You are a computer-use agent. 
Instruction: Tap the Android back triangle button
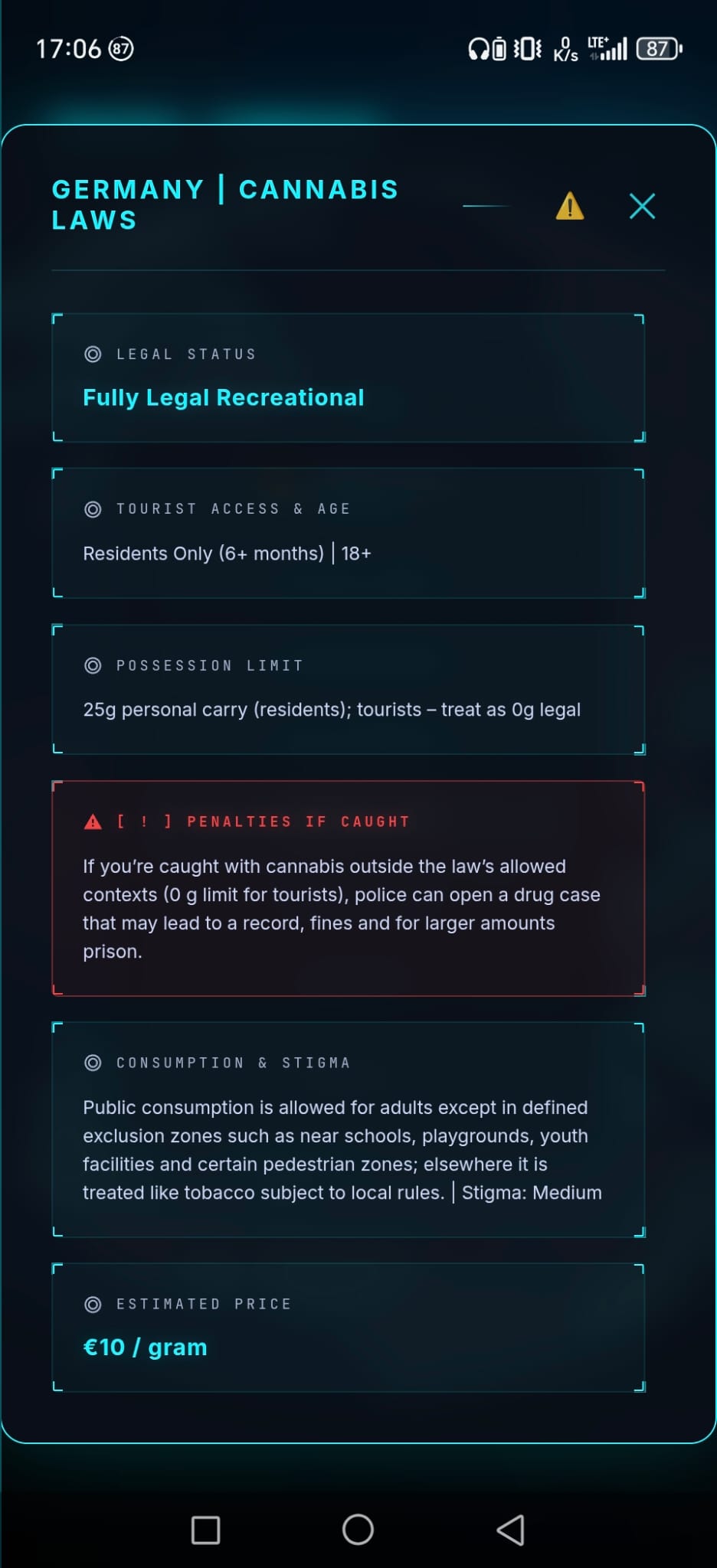[511, 1530]
